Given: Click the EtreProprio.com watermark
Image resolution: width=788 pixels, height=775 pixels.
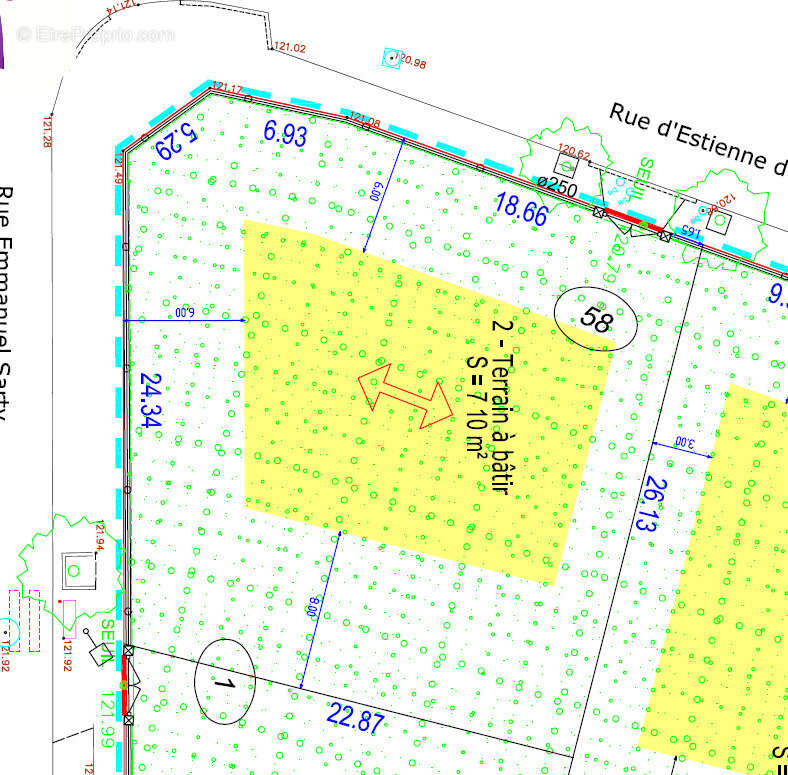Looking at the screenshot, I should click(x=97, y=34).
